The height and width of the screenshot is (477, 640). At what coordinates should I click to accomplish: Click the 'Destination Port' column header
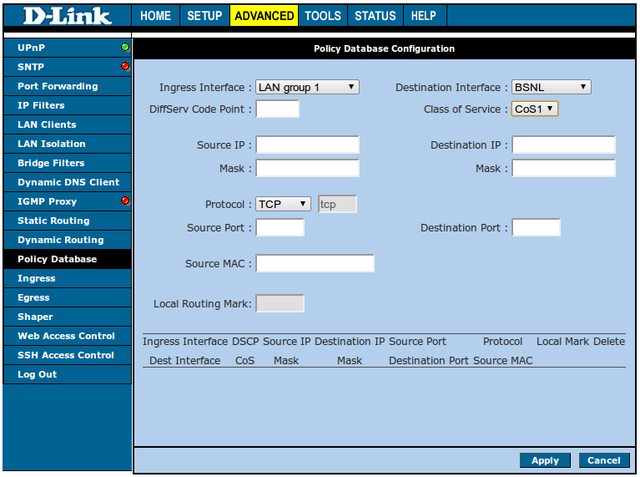pyautogui.click(x=429, y=360)
